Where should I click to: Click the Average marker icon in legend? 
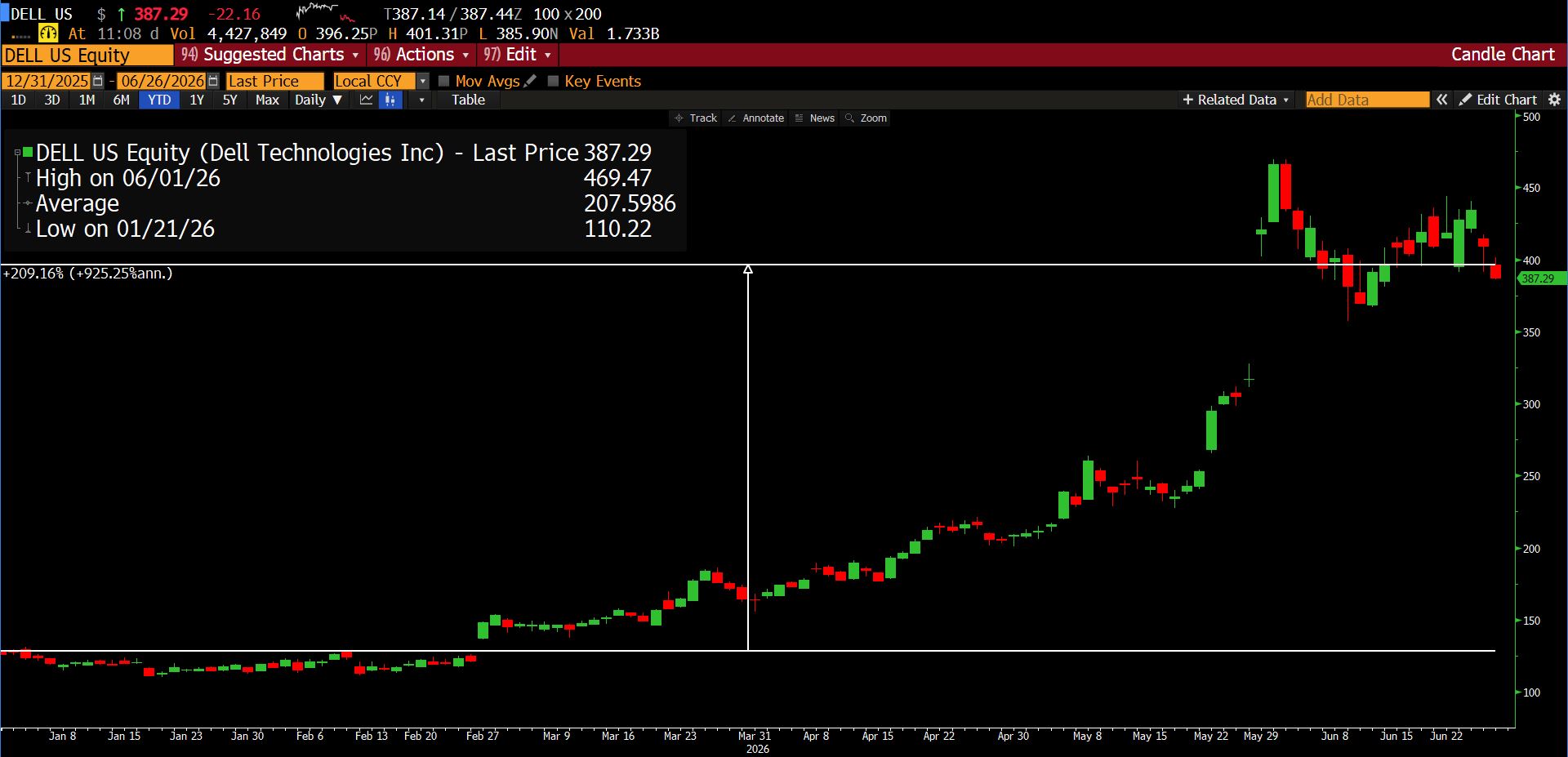point(28,203)
